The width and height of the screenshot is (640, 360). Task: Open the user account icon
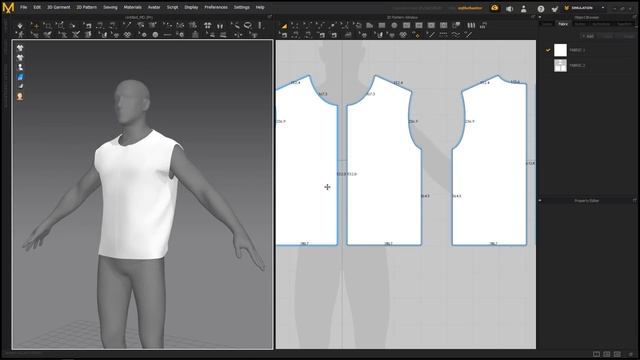[x=524, y=8]
